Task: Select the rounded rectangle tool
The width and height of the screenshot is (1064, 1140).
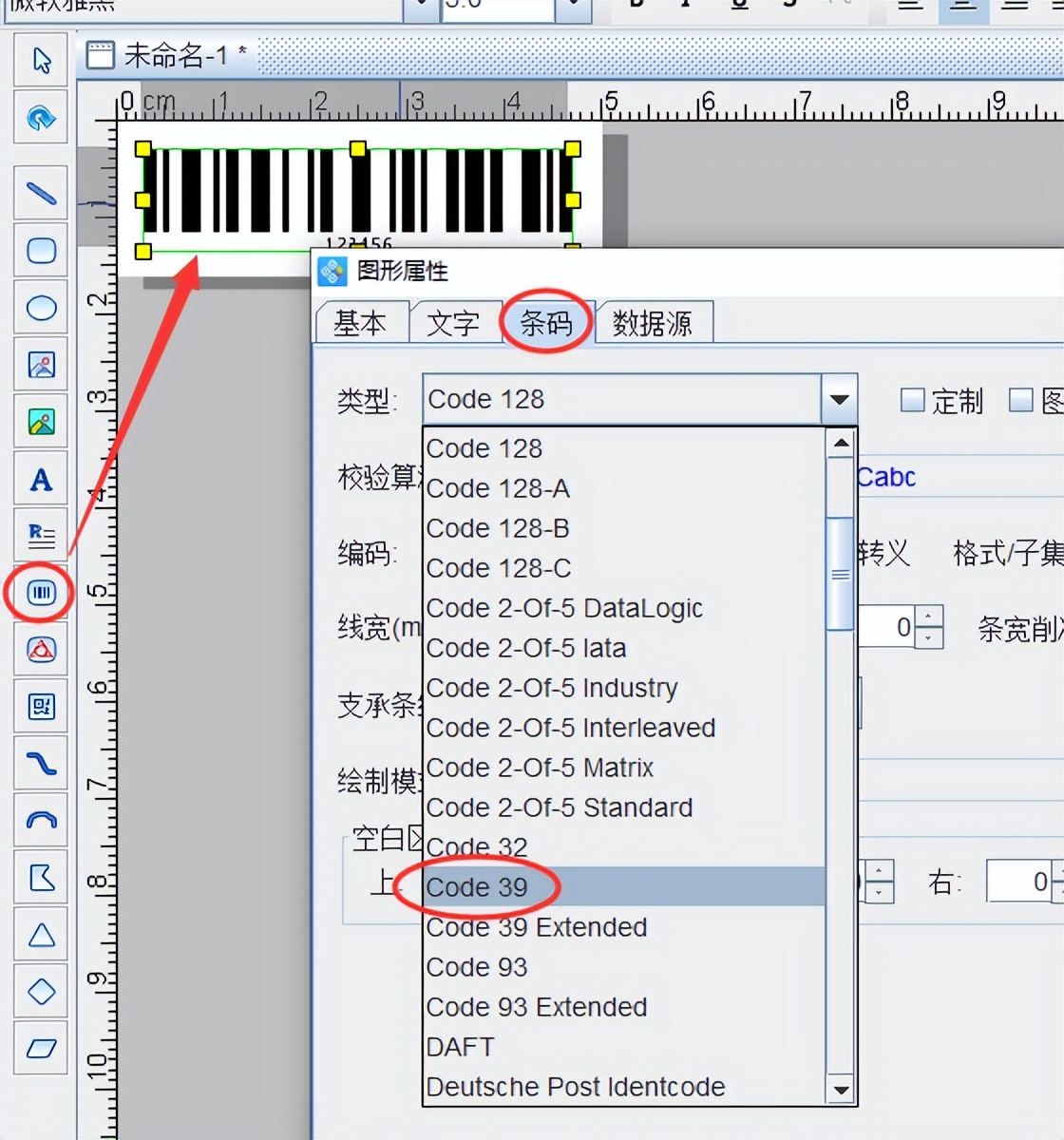Action: pyautogui.click(x=40, y=251)
